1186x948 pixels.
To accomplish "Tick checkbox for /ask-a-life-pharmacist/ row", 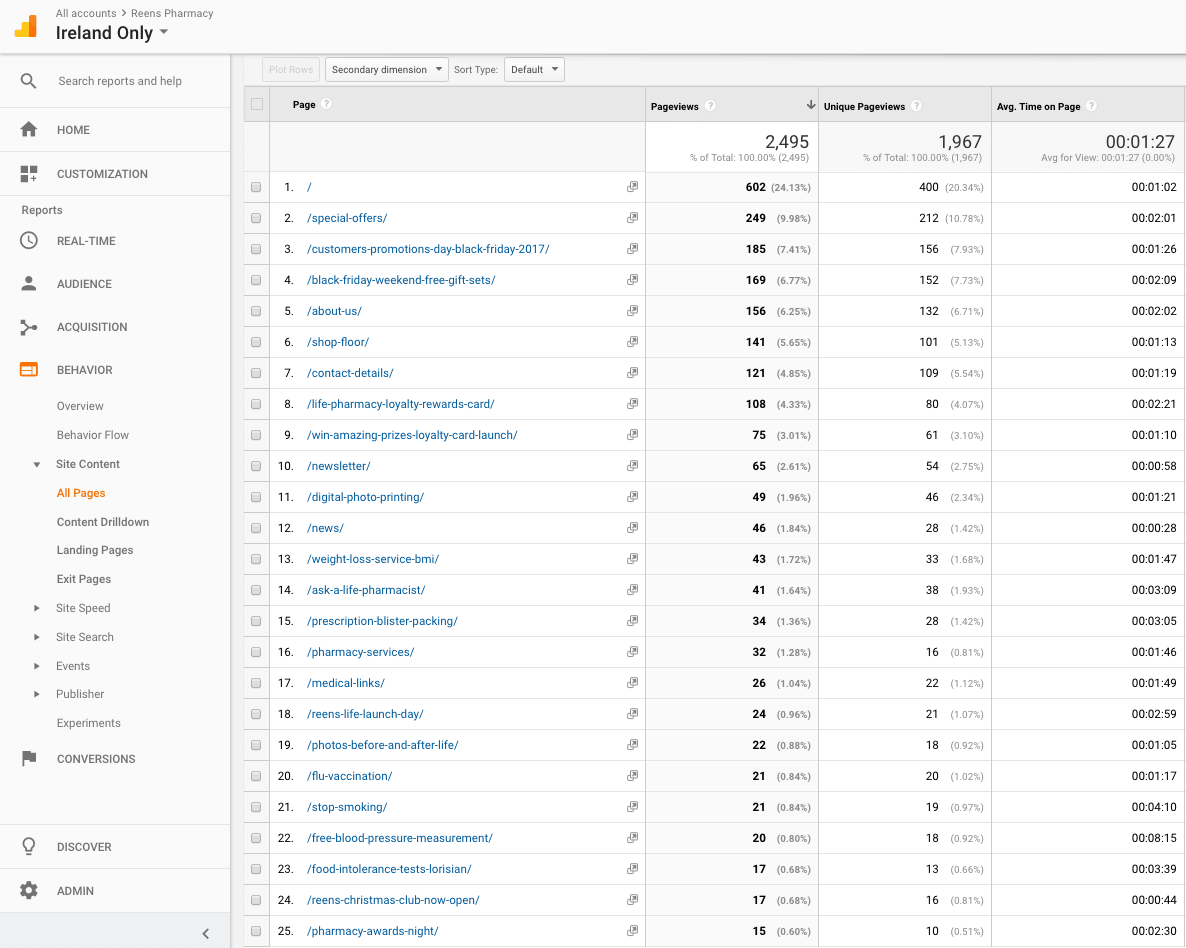I will coord(256,590).
